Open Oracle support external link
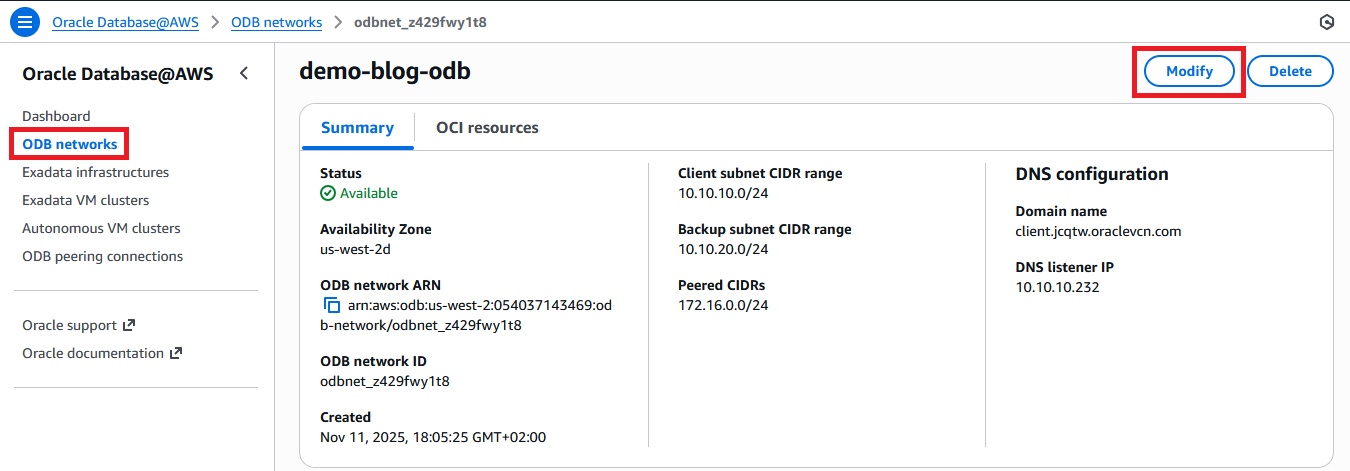The width and height of the screenshot is (1350, 471). [78, 325]
